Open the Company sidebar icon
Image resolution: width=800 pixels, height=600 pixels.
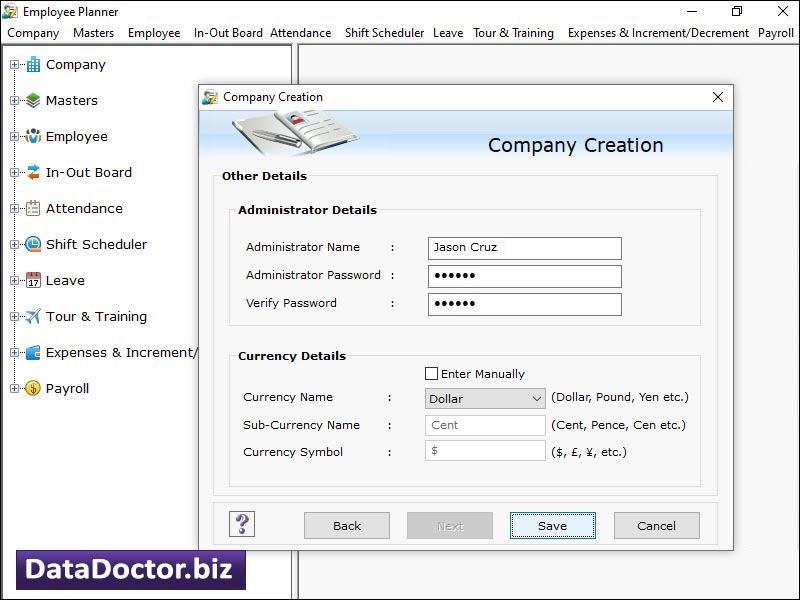(x=33, y=64)
